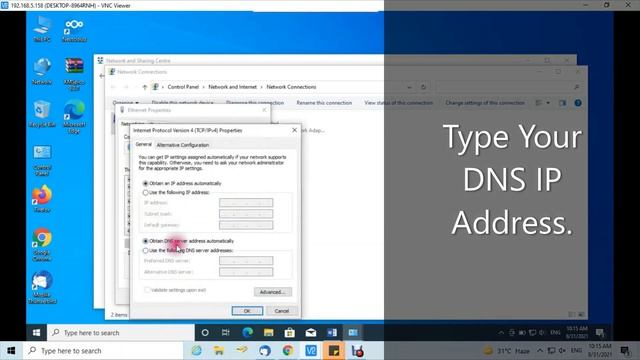Open This PC desktop icon

tap(42, 29)
